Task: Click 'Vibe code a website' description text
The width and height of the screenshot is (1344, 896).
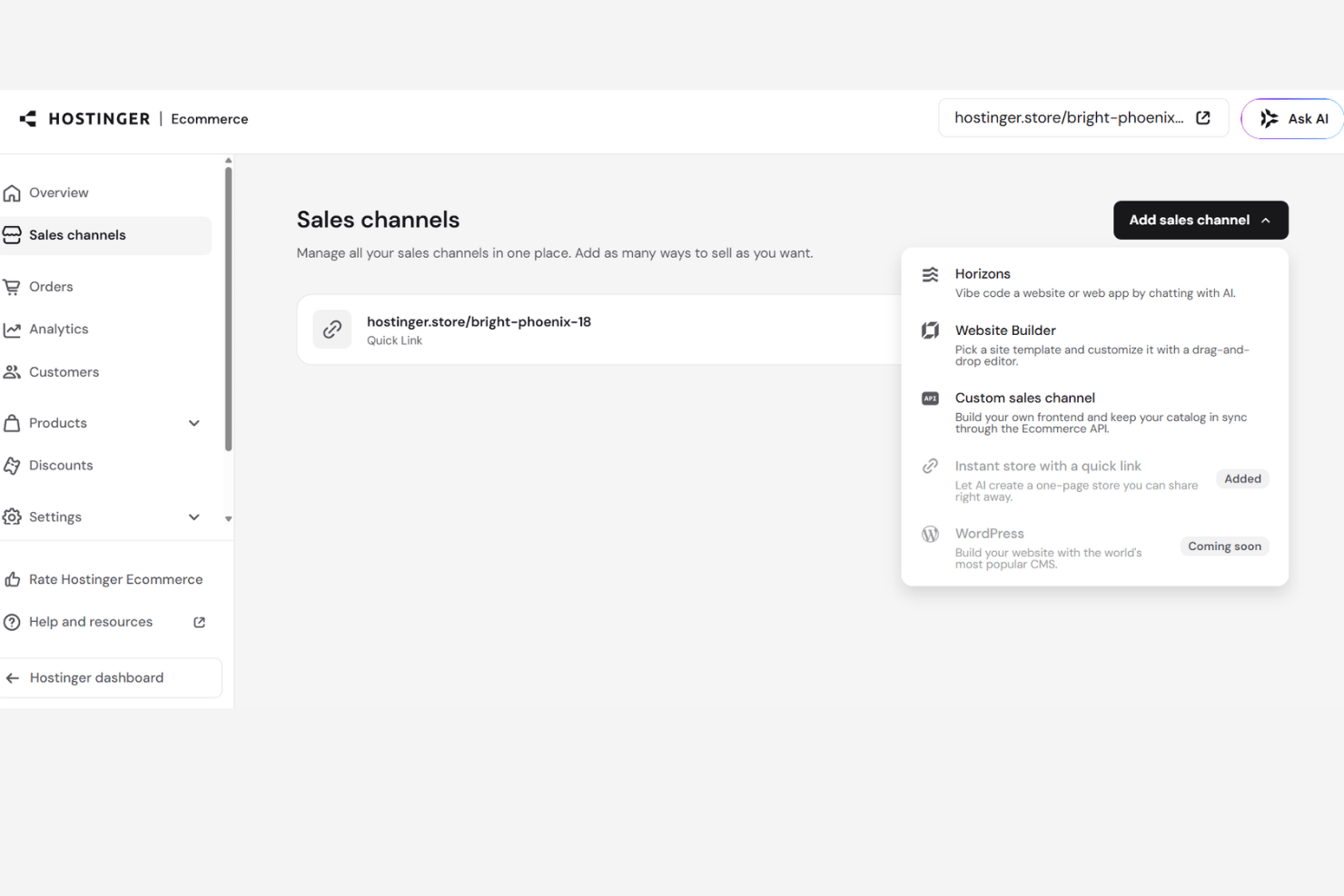Action: tap(1095, 293)
